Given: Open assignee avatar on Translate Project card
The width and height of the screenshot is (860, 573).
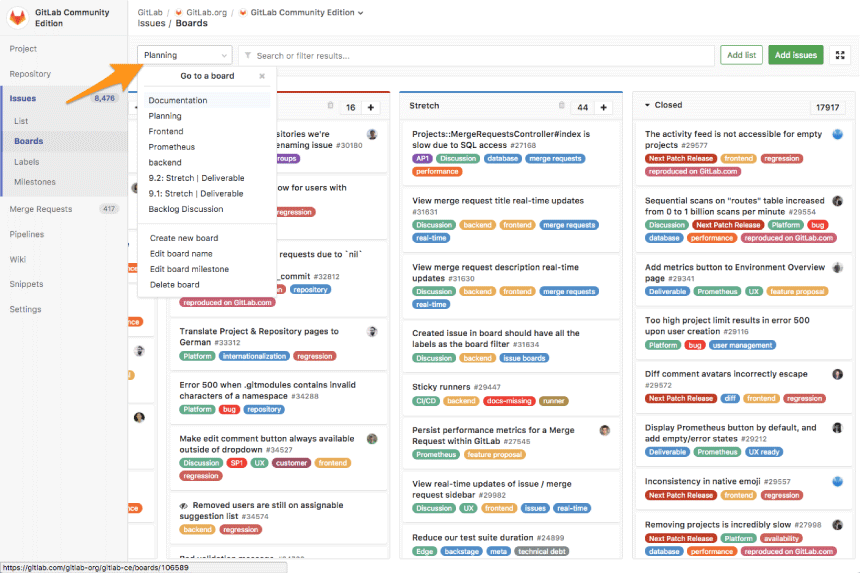Looking at the screenshot, I should pyautogui.click(x=372, y=332).
